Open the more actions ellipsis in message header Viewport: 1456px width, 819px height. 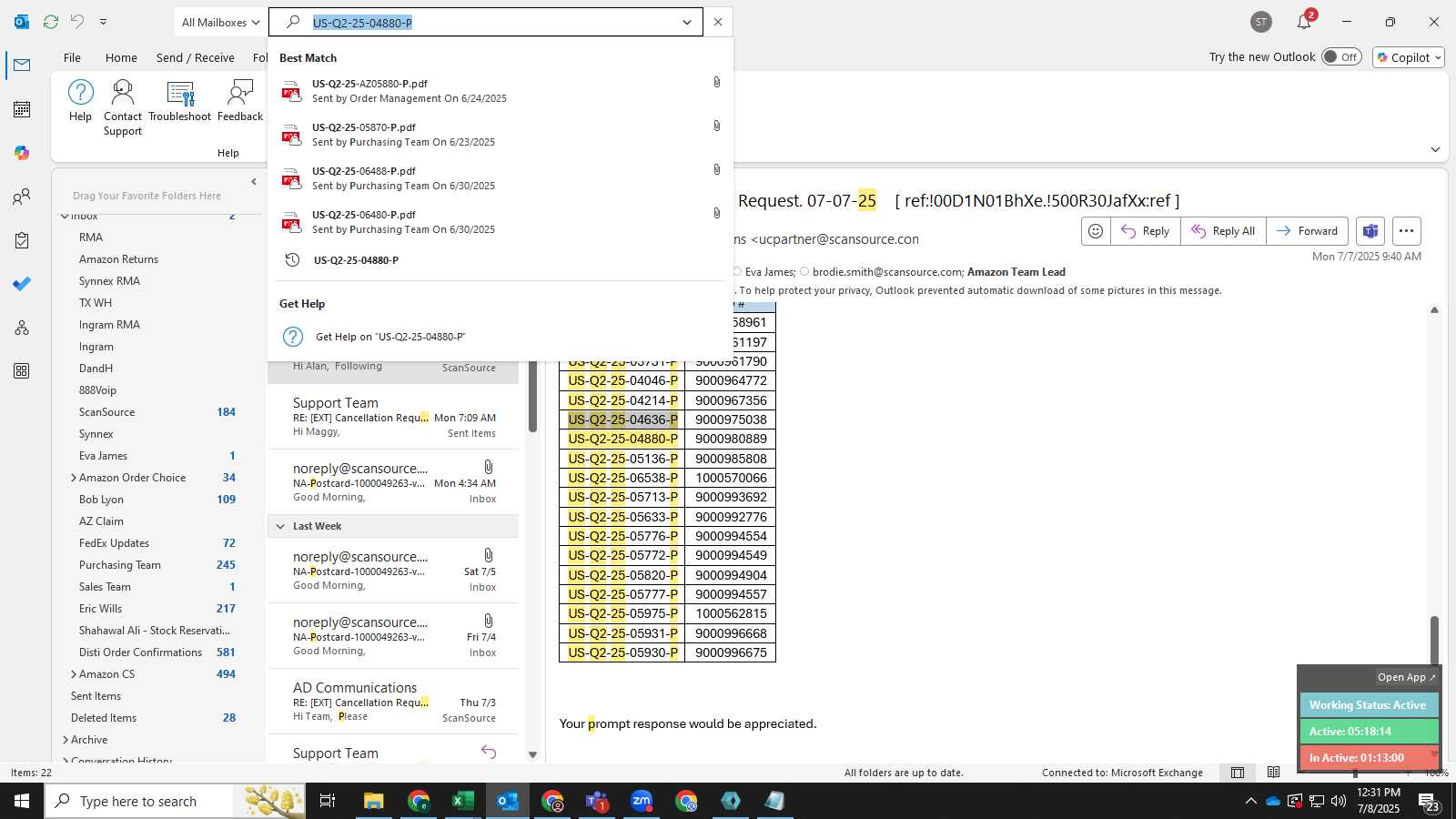pyautogui.click(x=1406, y=231)
